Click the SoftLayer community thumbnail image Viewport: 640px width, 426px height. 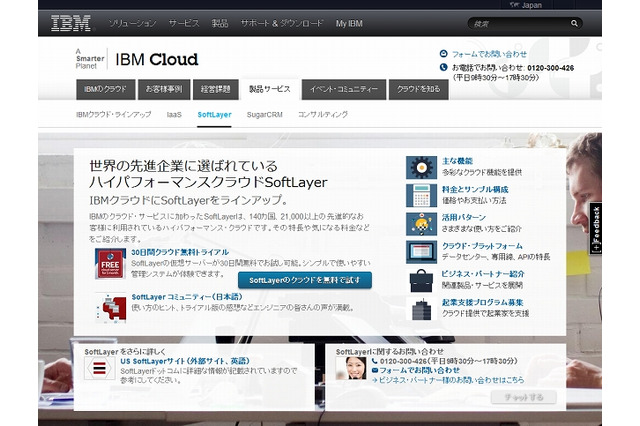110,308
